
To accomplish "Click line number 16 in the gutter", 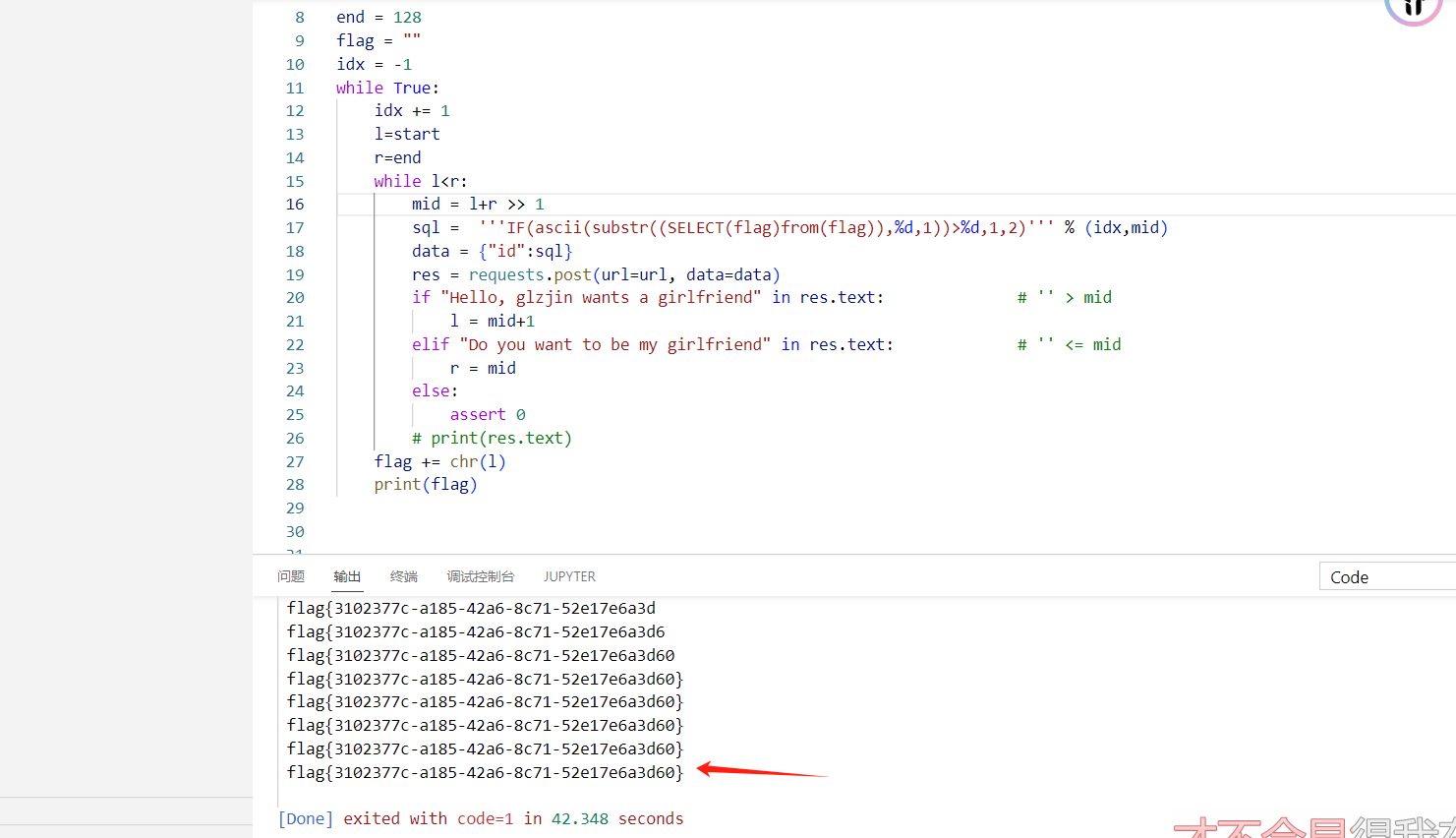I will pos(295,205).
